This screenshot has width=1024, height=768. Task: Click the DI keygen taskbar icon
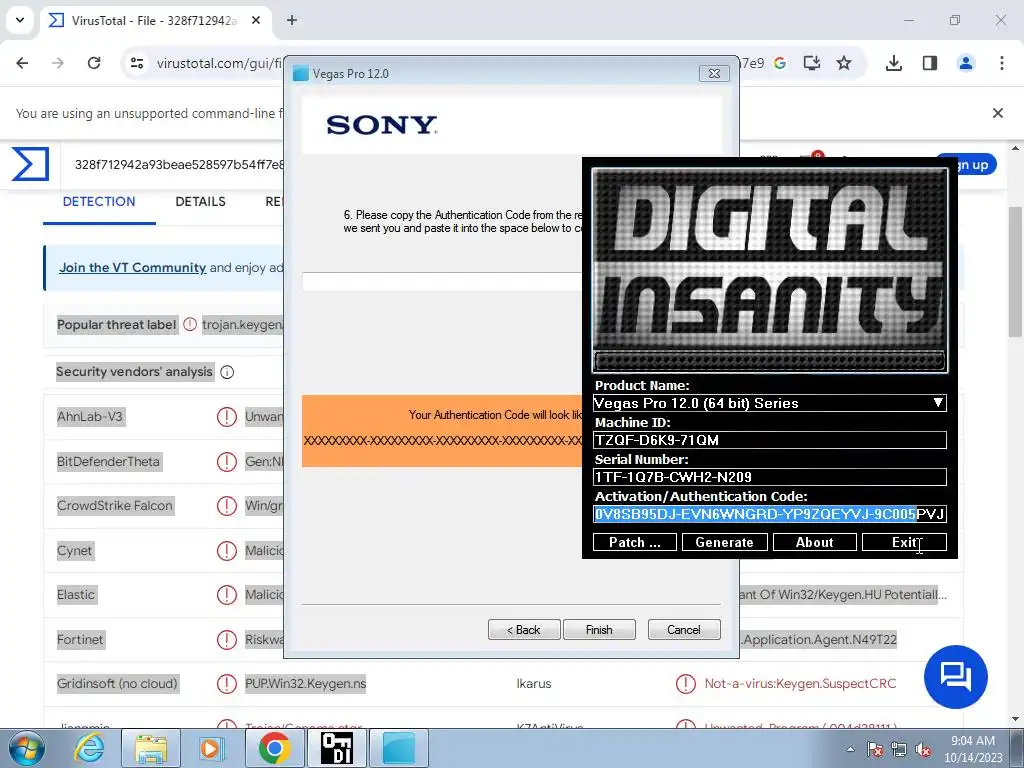[x=337, y=748]
